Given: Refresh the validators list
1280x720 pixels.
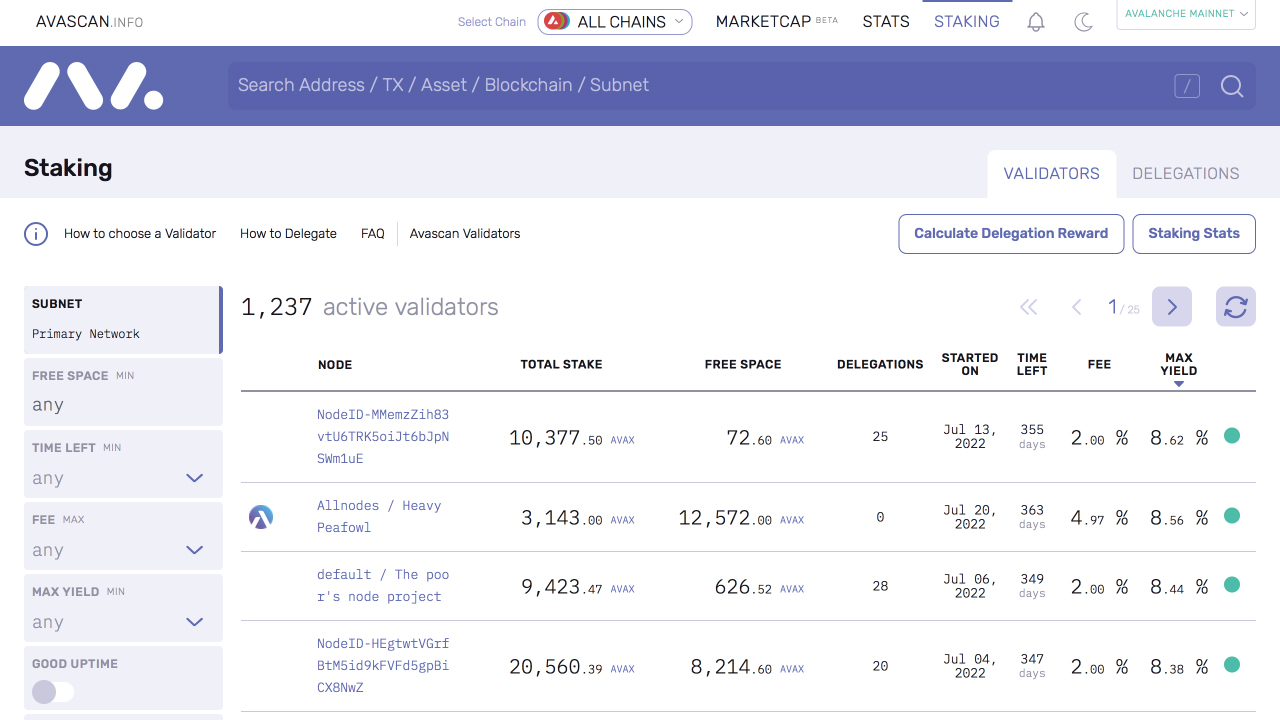Looking at the screenshot, I should click(1236, 307).
